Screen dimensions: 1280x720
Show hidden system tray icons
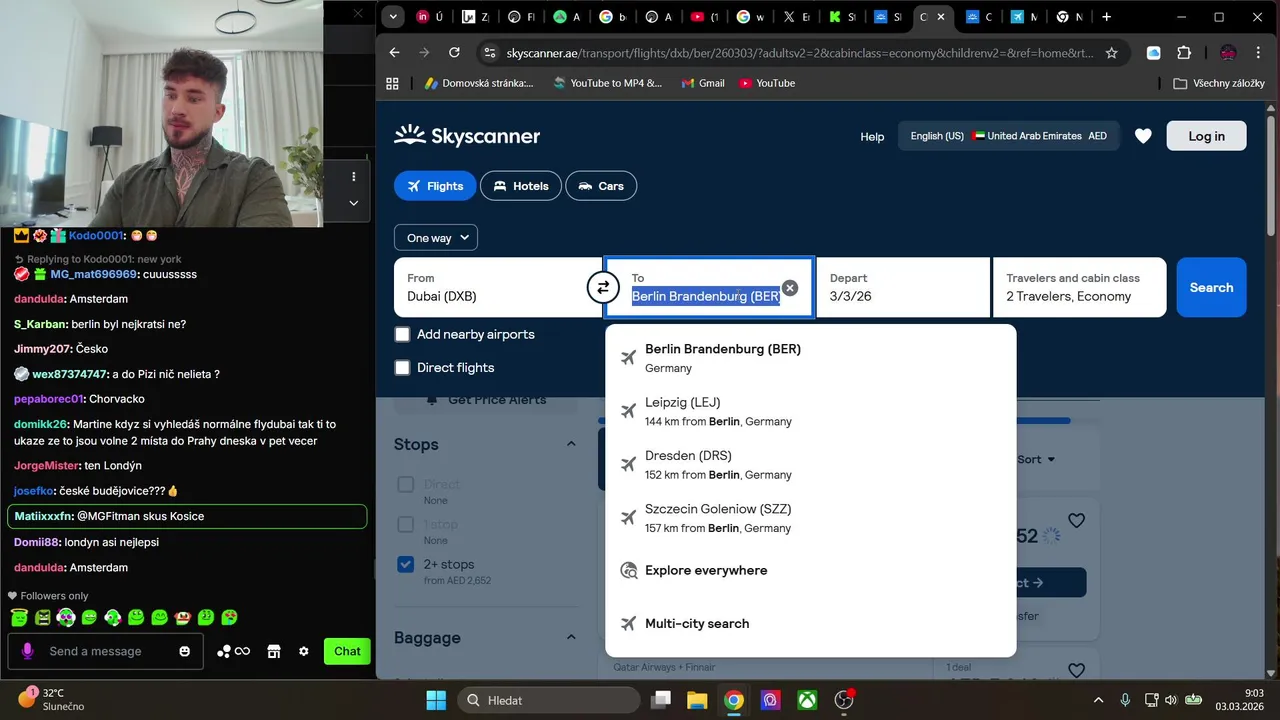(x=1098, y=700)
